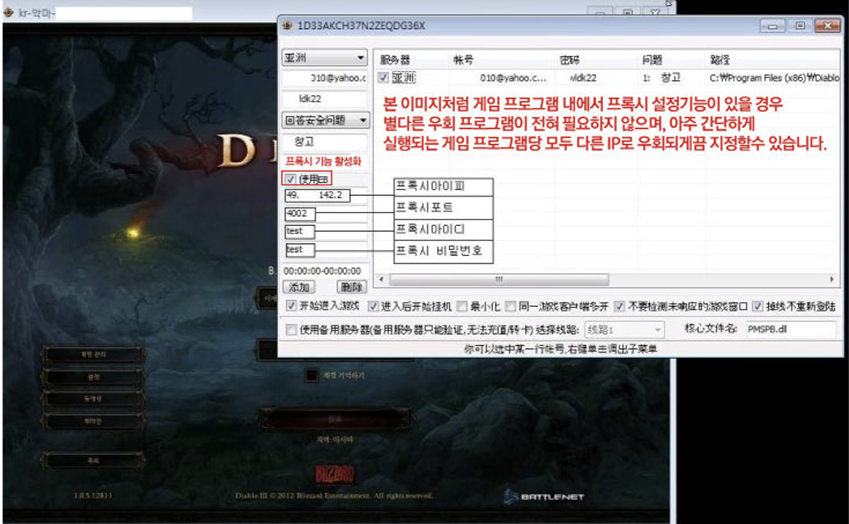This screenshot has height=524, width=849.
Task: Toggle the 亚洲 account row checkbox
Action: point(383,78)
